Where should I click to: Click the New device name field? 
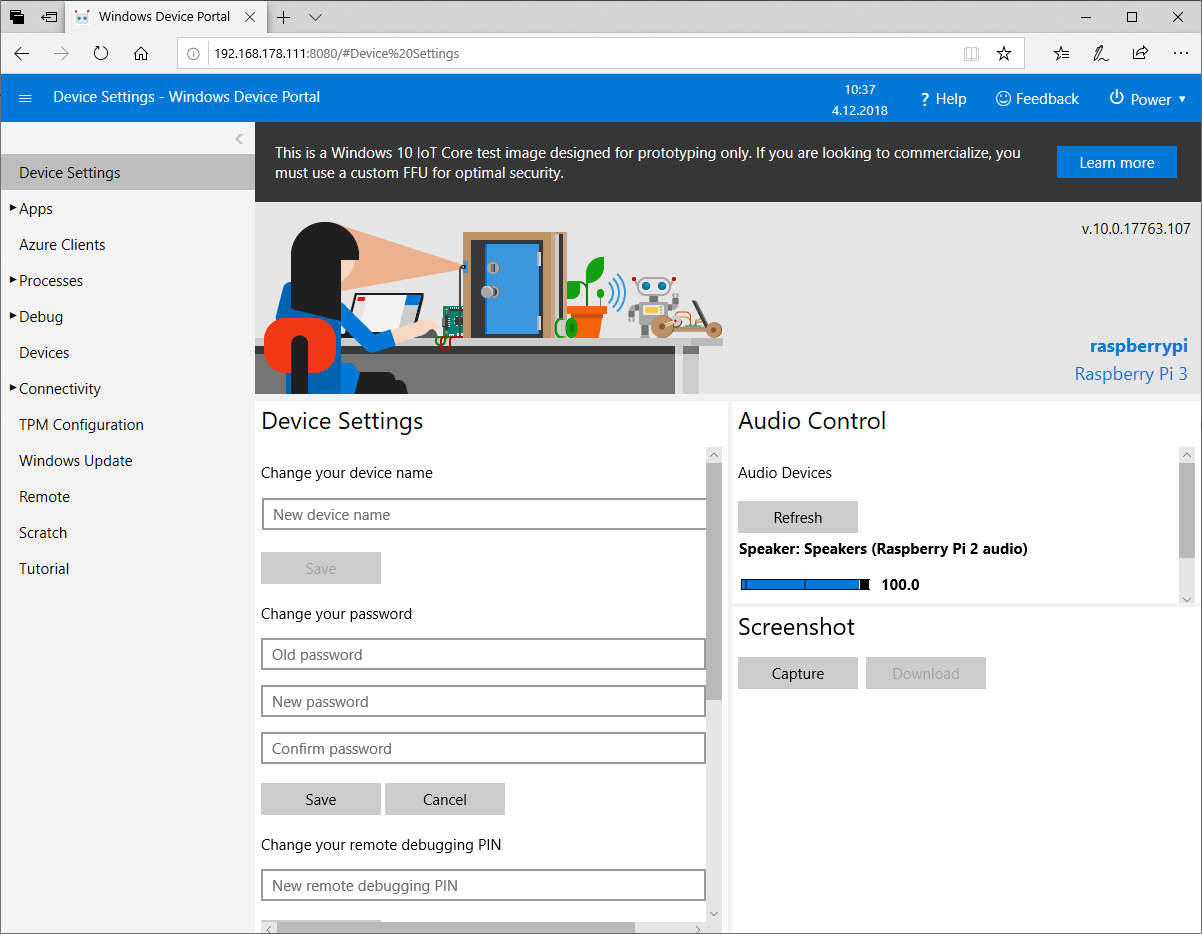(484, 514)
